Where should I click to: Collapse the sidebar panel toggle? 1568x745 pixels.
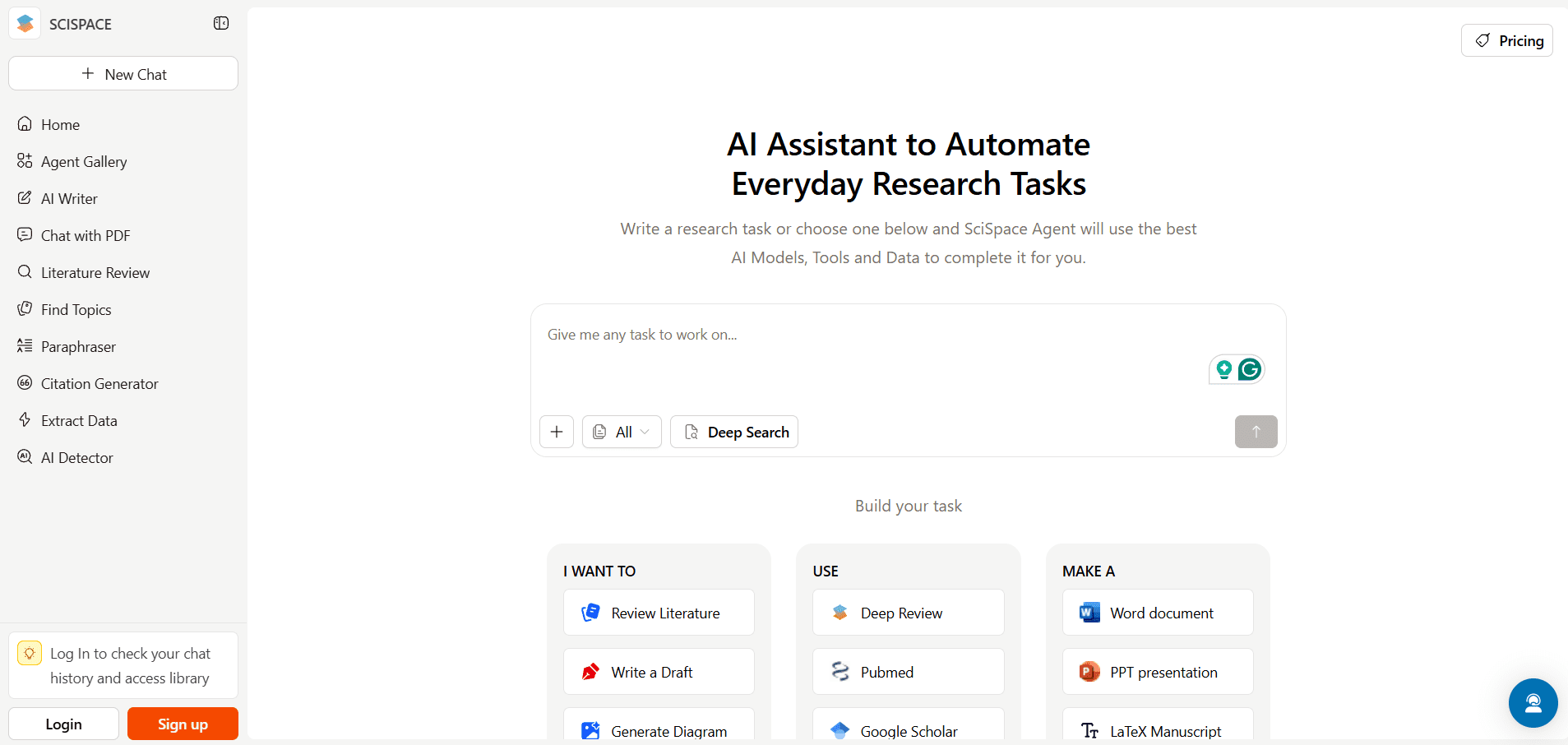pos(221,23)
